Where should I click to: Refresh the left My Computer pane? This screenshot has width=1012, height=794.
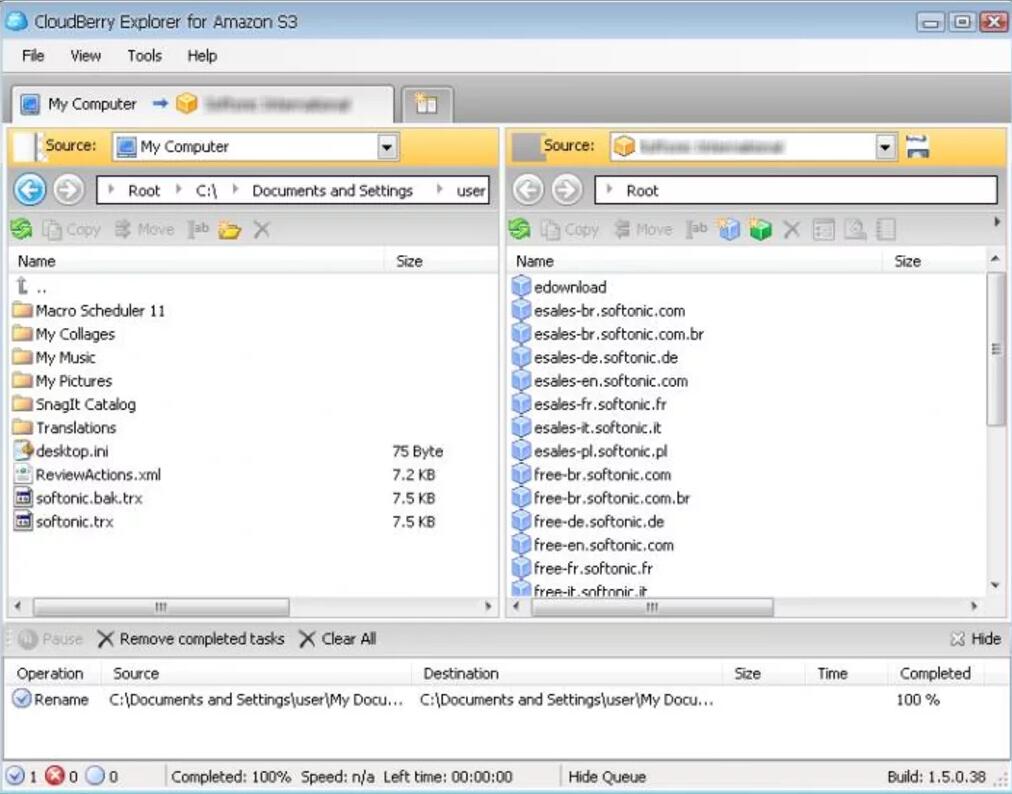(x=21, y=230)
